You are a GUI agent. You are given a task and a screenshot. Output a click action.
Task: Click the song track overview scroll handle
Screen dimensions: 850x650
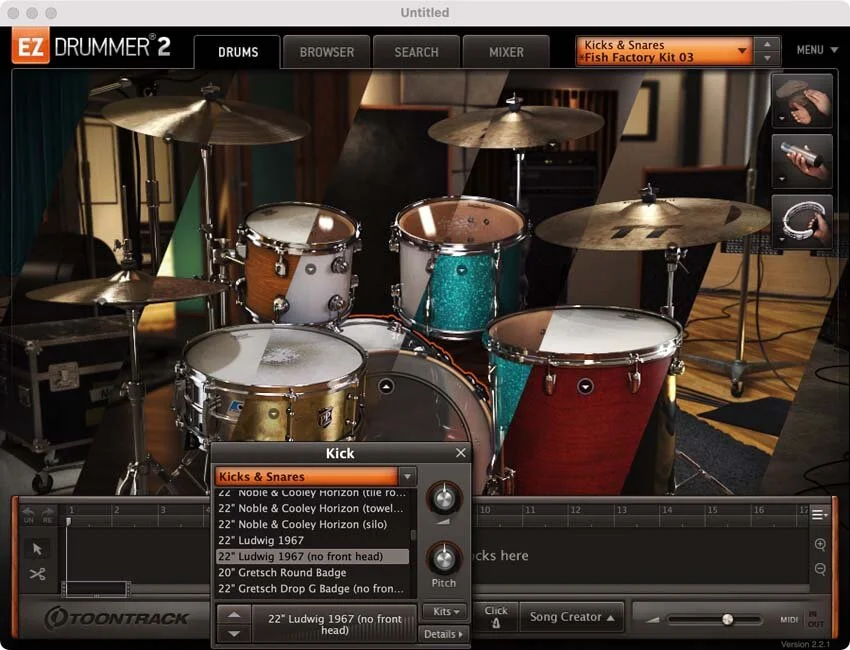pyautogui.click(x=96, y=588)
